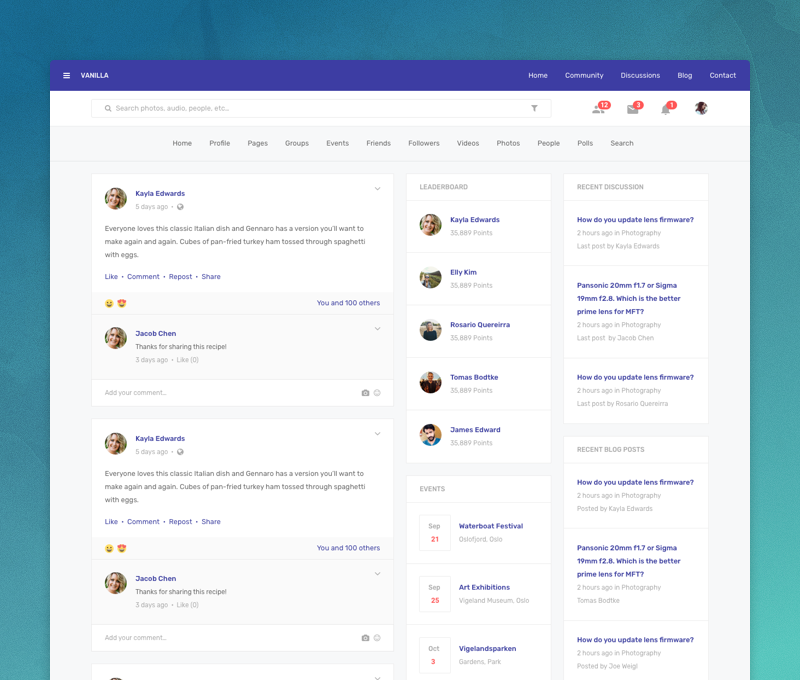Expand the first post options chevron
800x680 pixels.
point(377,189)
